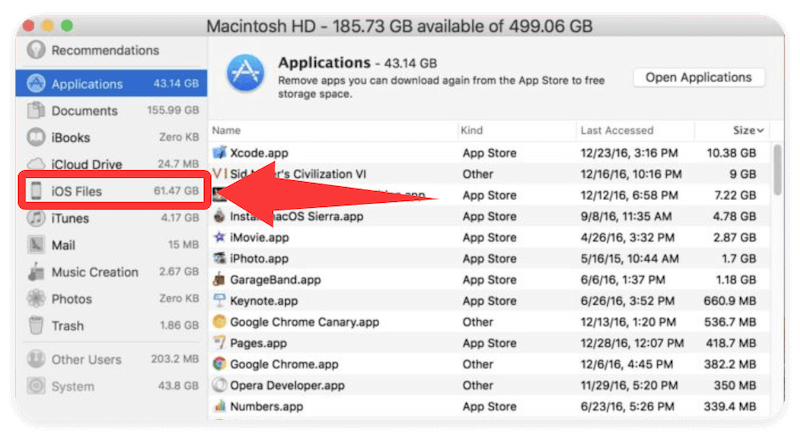Click the Documents sidebar icon

36,111
